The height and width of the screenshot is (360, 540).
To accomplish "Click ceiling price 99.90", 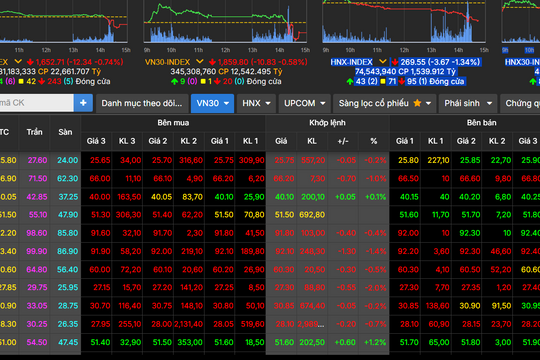I will [37, 251].
